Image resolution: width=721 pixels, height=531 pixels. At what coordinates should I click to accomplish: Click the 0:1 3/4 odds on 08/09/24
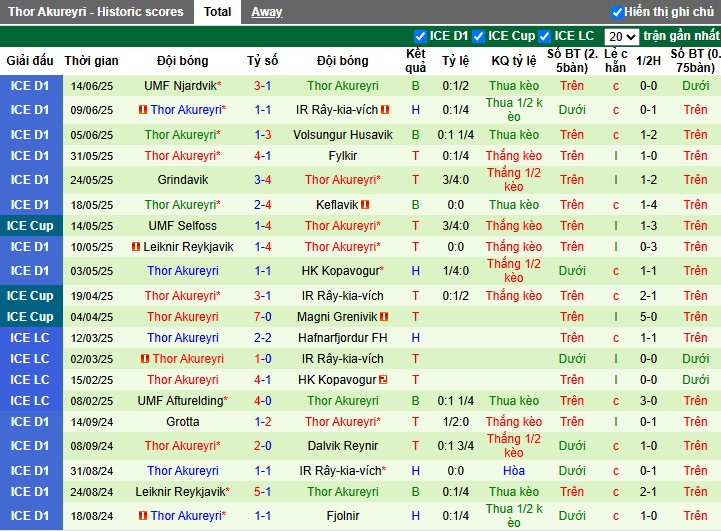click(456, 446)
